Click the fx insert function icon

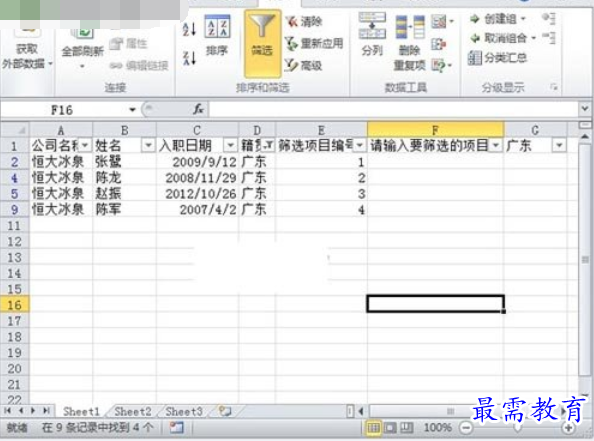(199, 110)
